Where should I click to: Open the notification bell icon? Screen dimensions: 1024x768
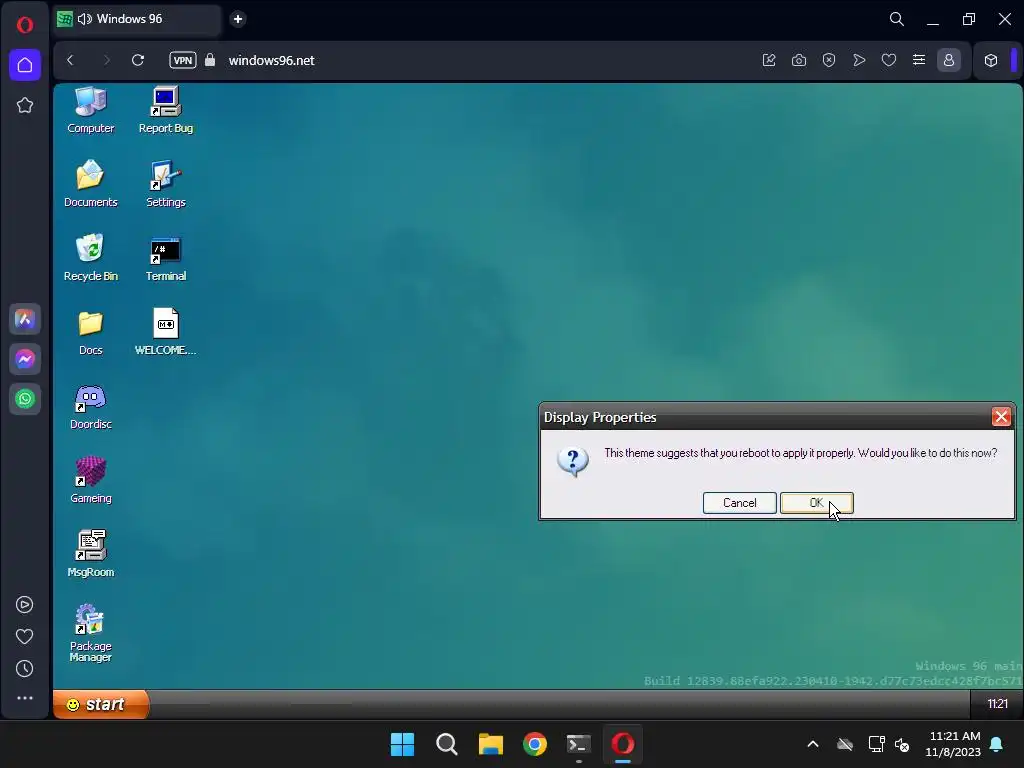(x=997, y=744)
